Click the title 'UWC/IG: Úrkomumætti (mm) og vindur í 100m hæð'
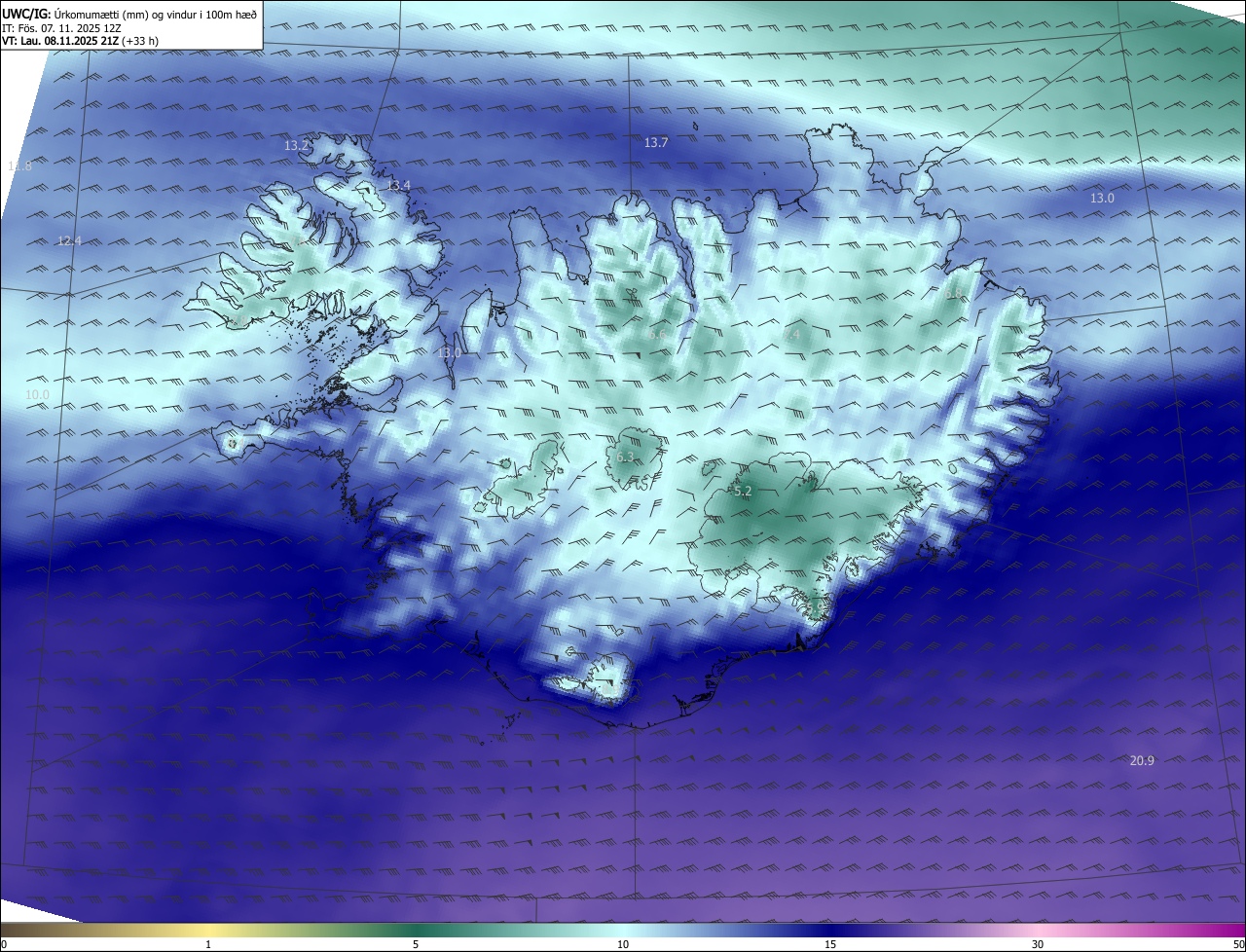Screen dimensions: 1246x952 [129, 13]
